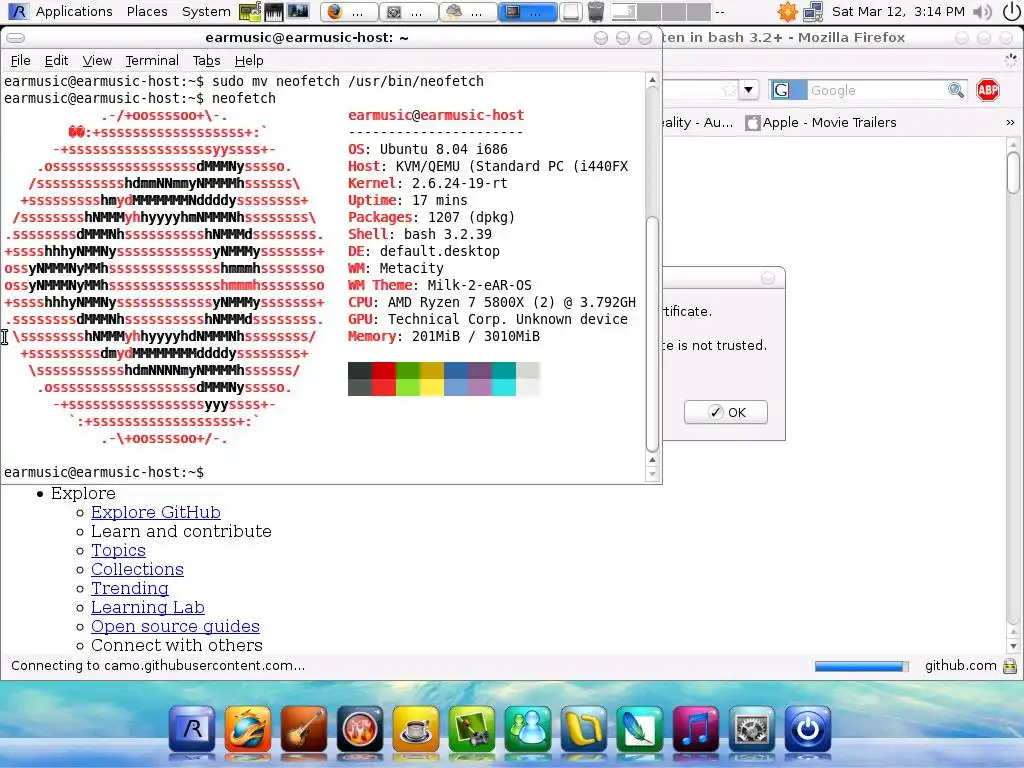Click the power icon in top panel

tap(1010, 11)
